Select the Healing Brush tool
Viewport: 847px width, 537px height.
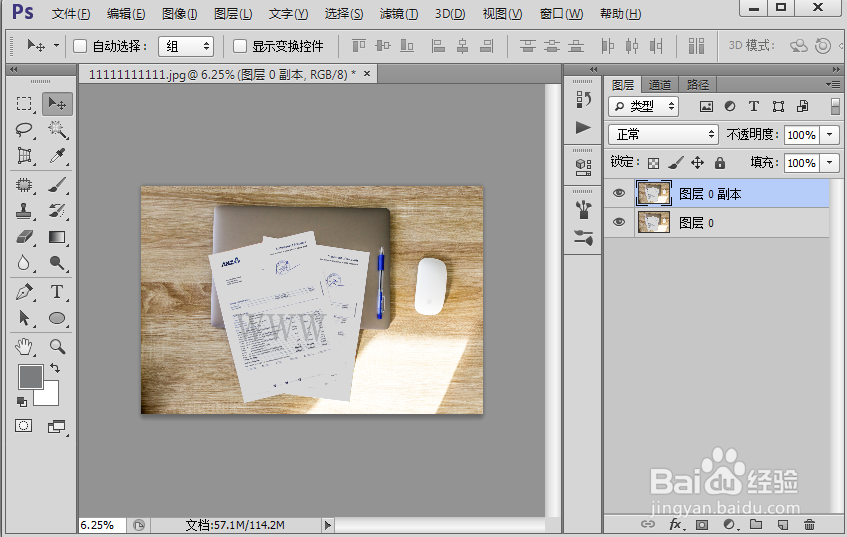coord(24,185)
